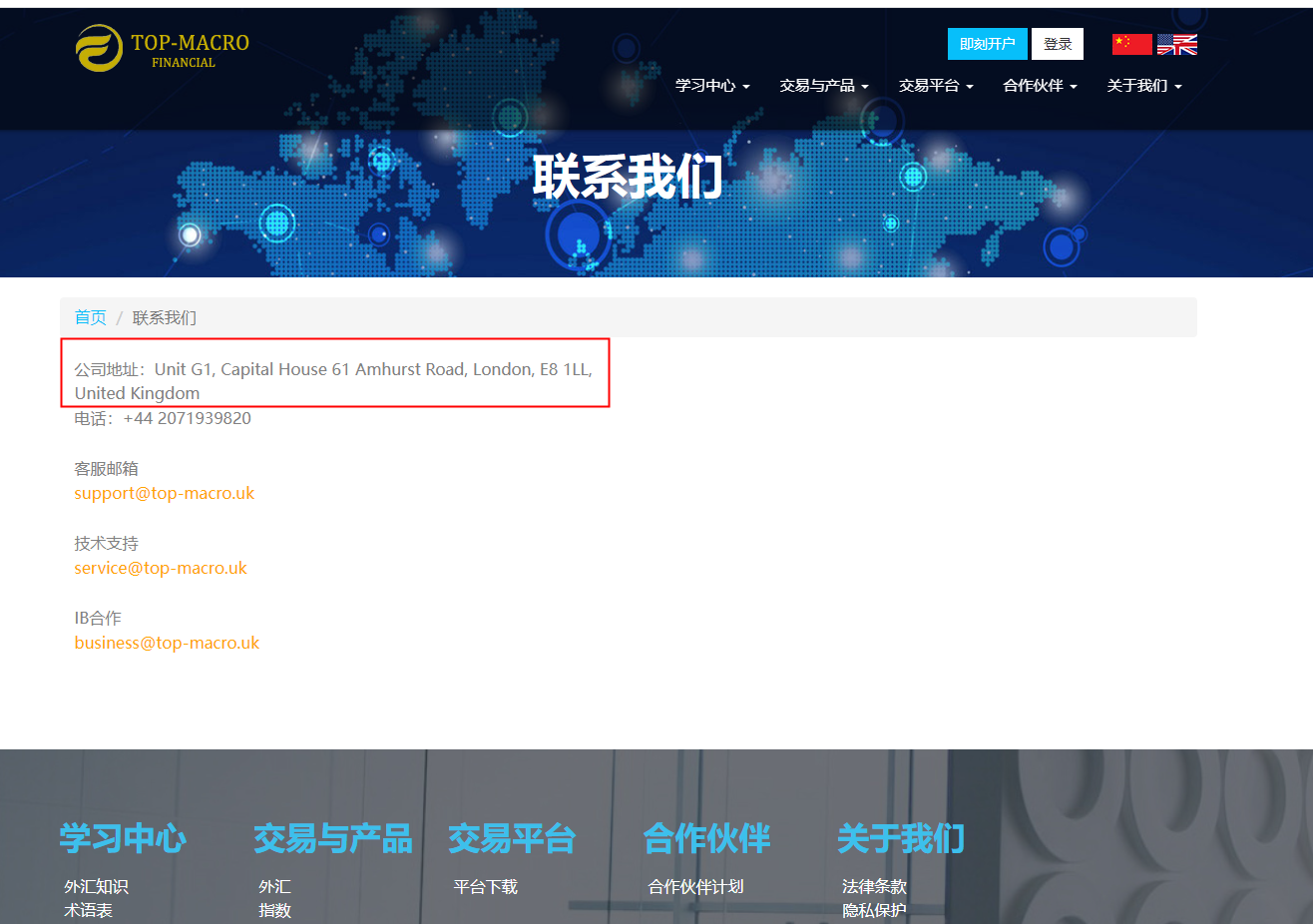Click the 联系我们 page banner title
The height and width of the screenshot is (924, 1313).
(628, 178)
